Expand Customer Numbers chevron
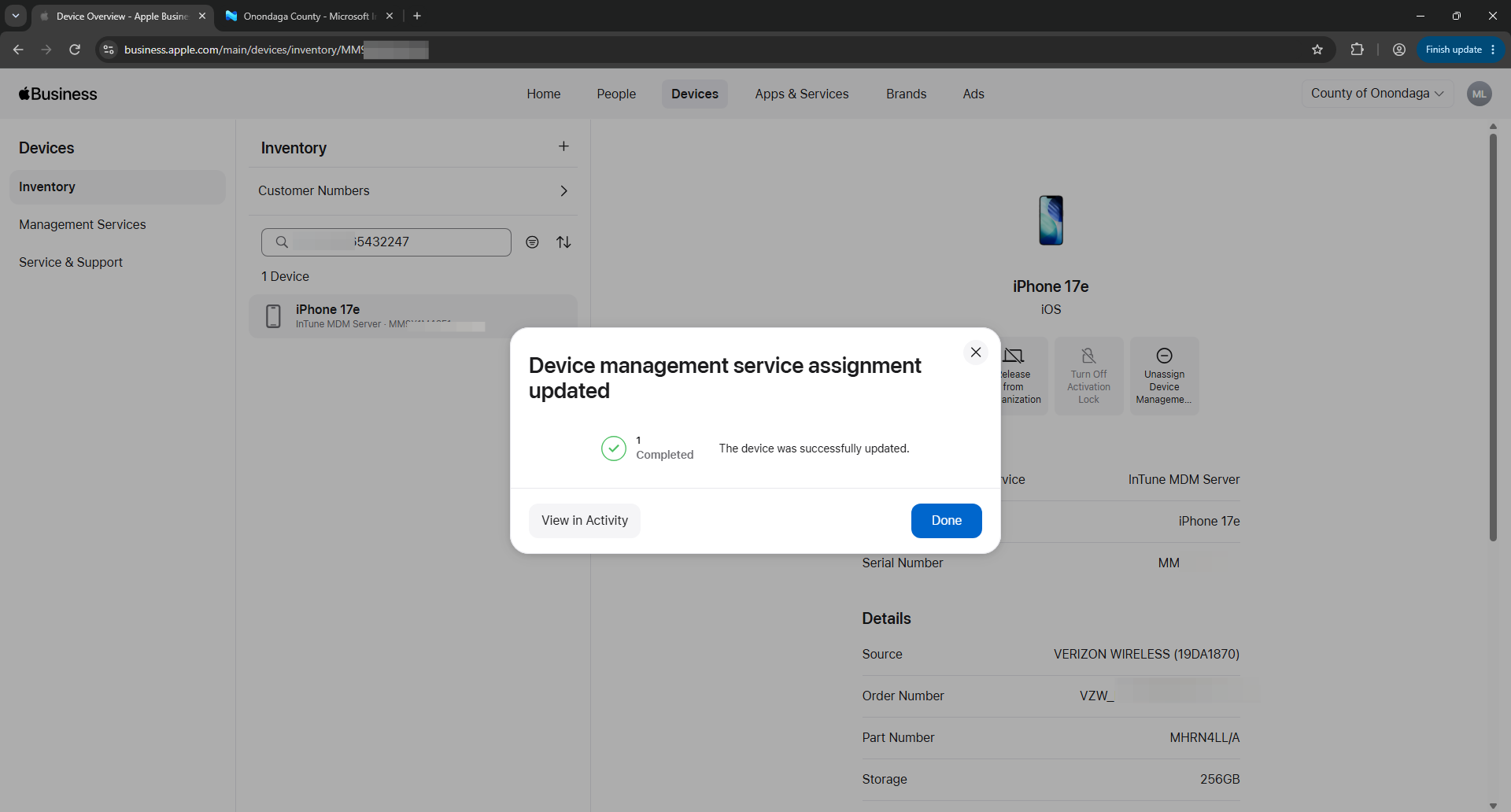 click(x=563, y=191)
